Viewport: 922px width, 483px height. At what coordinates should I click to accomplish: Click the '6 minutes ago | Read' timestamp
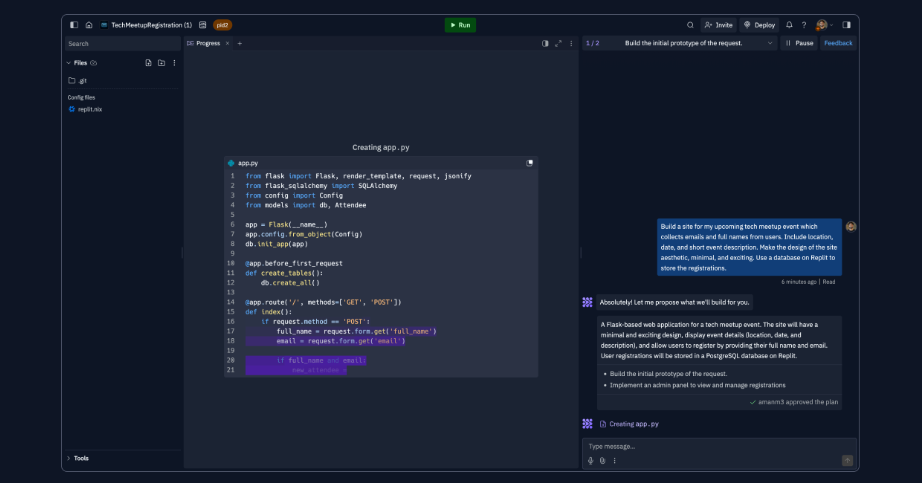tap(808, 282)
